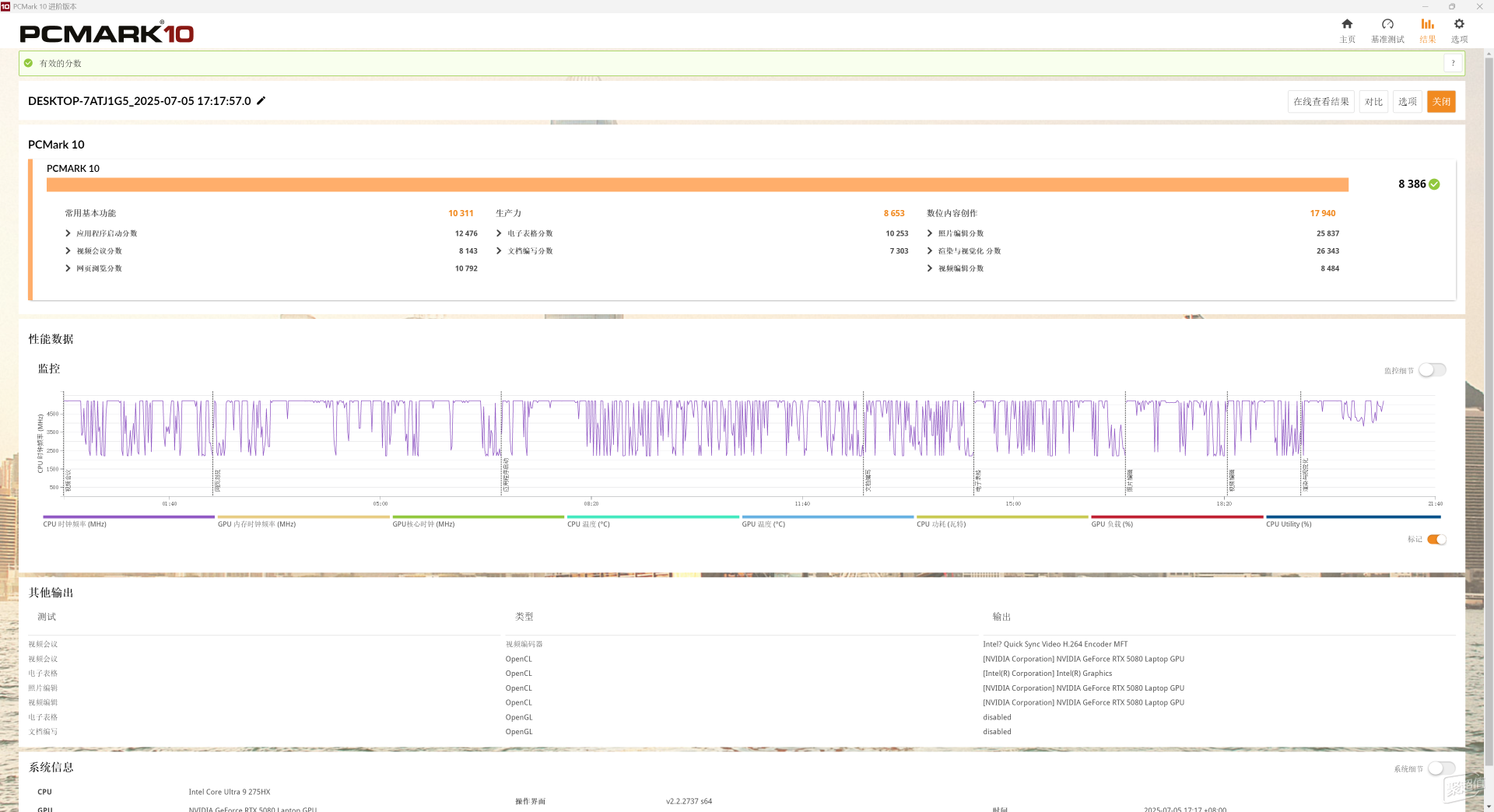Click the PCMark 10 title bar app icon
Image resolution: width=1494 pixels, height=812 pixels.
click(5, 6)
